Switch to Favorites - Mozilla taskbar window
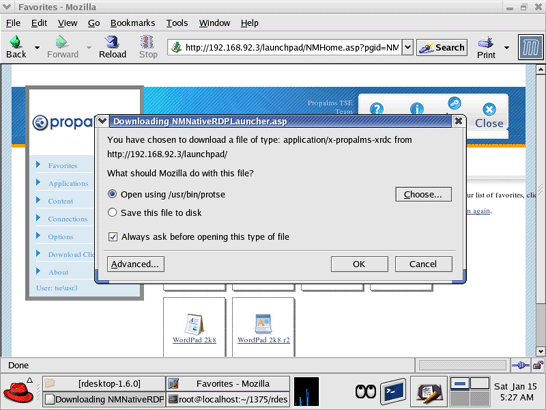The height and width of the screenshot is (410, 546). coord(228,384)
